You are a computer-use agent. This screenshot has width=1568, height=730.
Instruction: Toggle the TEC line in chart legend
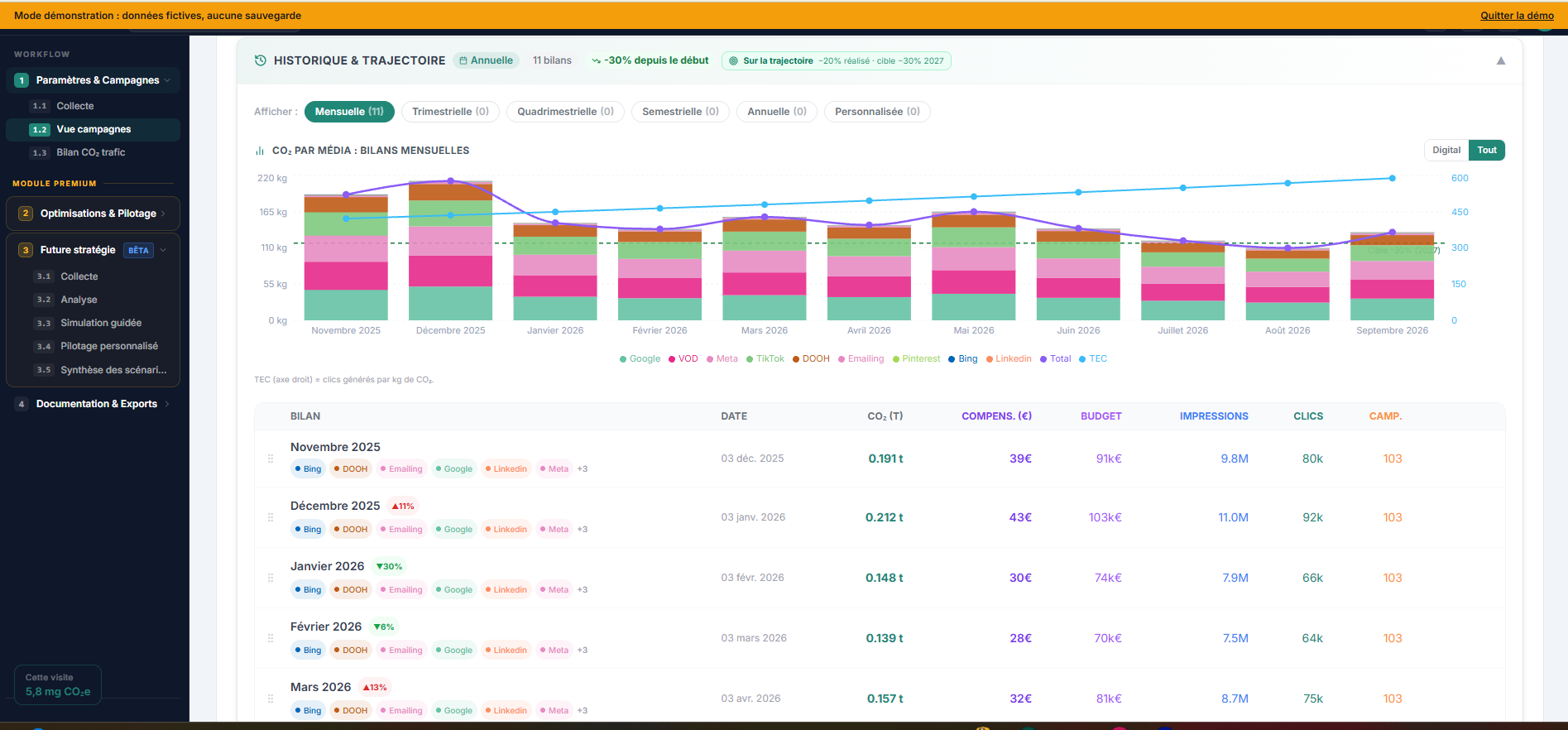coord(1093,358)
